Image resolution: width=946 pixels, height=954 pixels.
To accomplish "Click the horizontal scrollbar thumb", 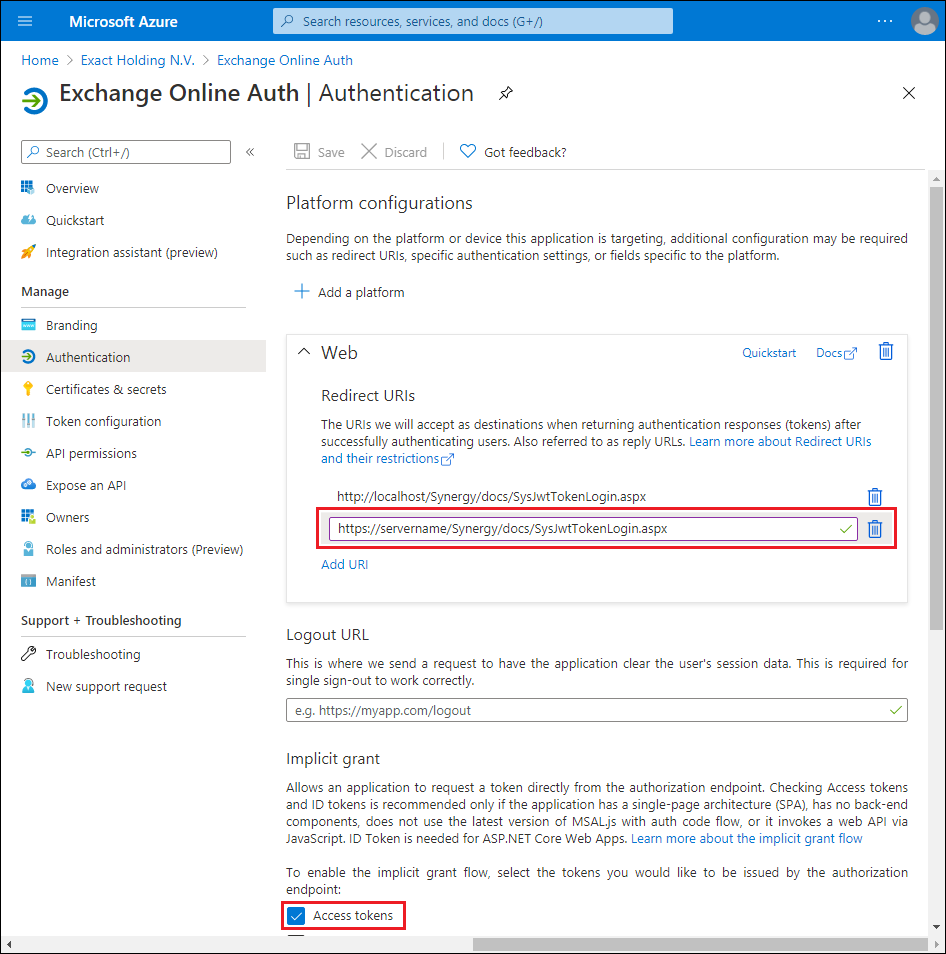I will [701, 944].
